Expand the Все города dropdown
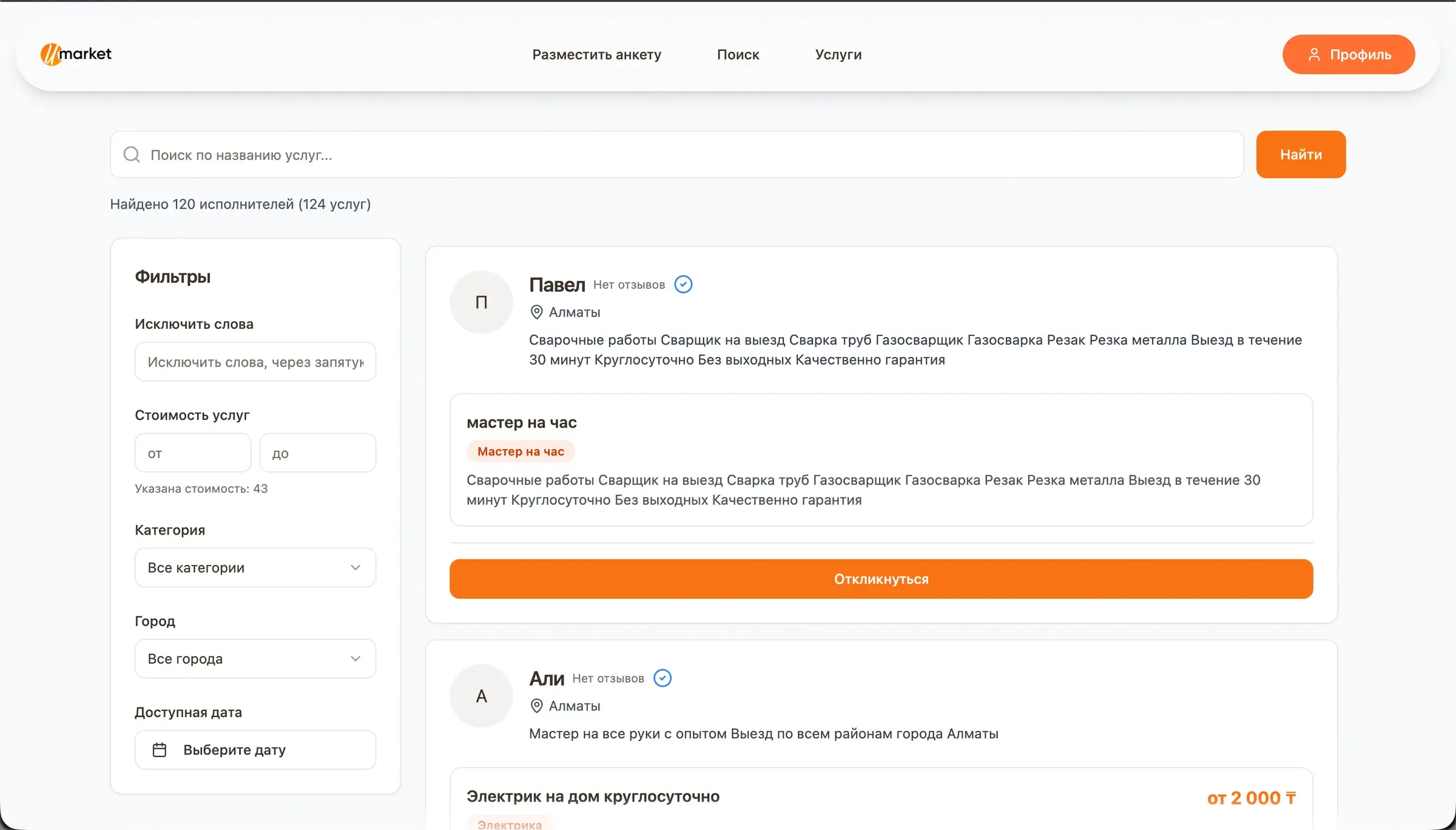 coord(255,659)
